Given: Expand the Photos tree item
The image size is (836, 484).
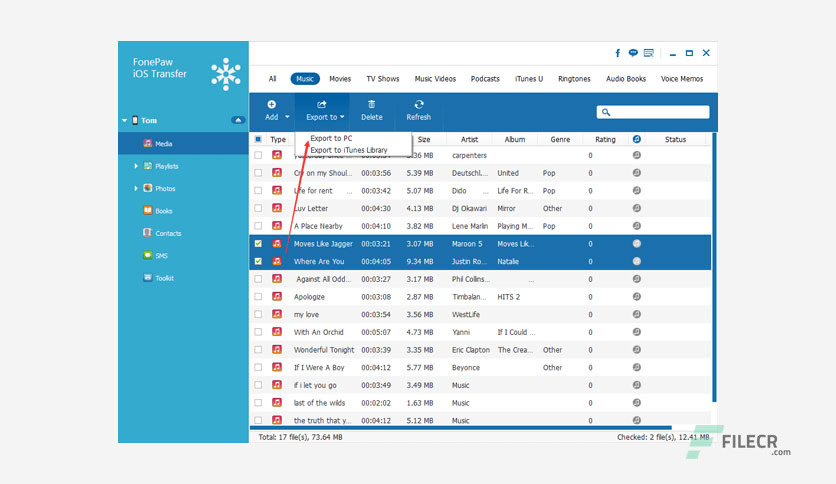Looking at the screenshot, I should pos(136,188).
